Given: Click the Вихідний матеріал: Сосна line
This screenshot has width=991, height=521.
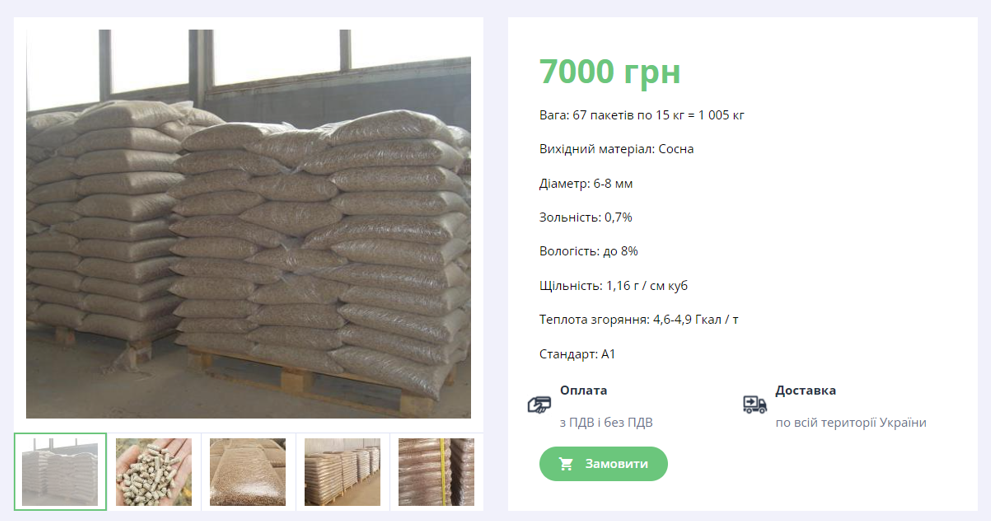Looking at the screenshot, I should 616,149.
